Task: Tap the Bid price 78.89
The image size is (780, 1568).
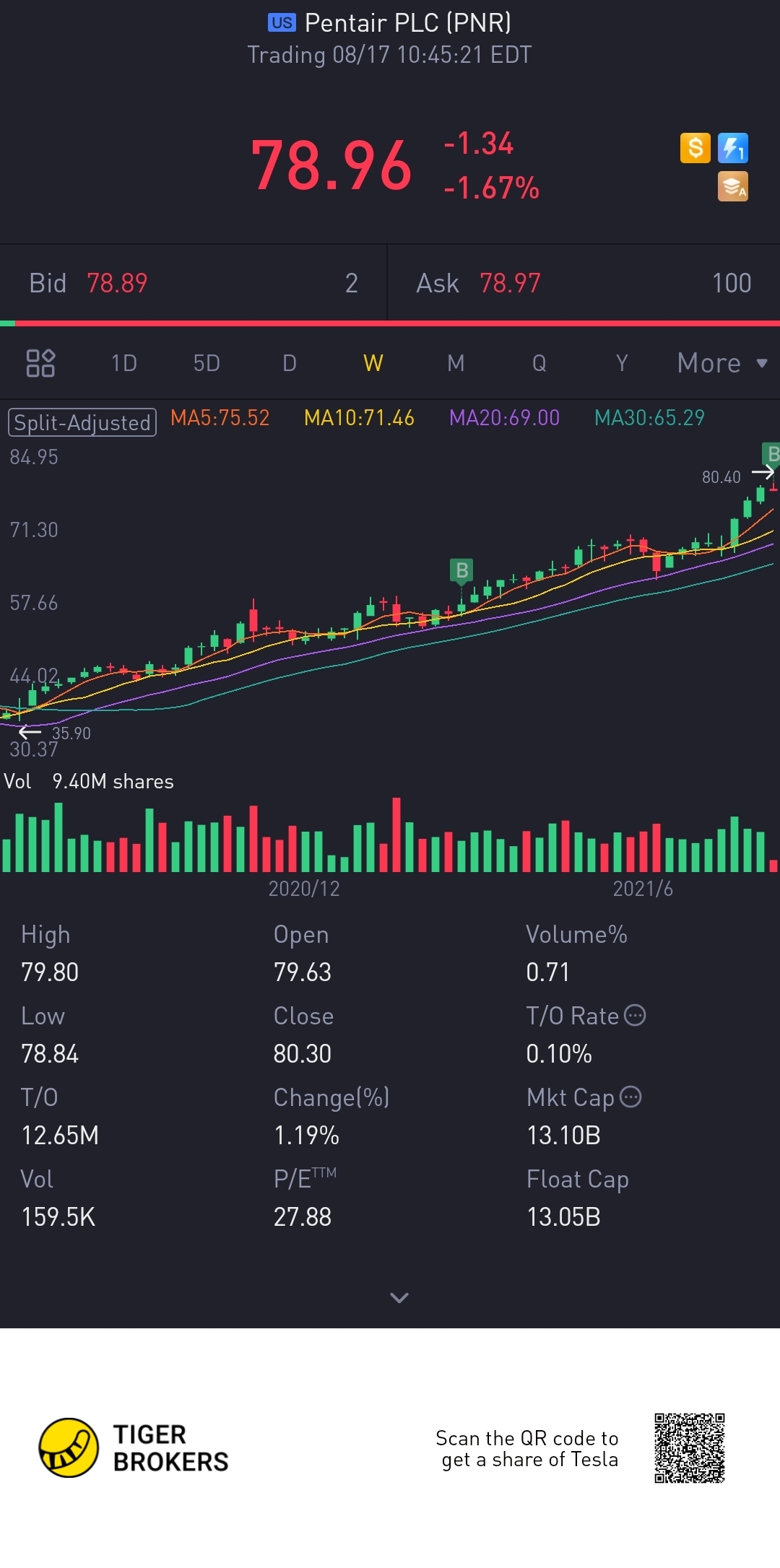Action: pos(117,283)
